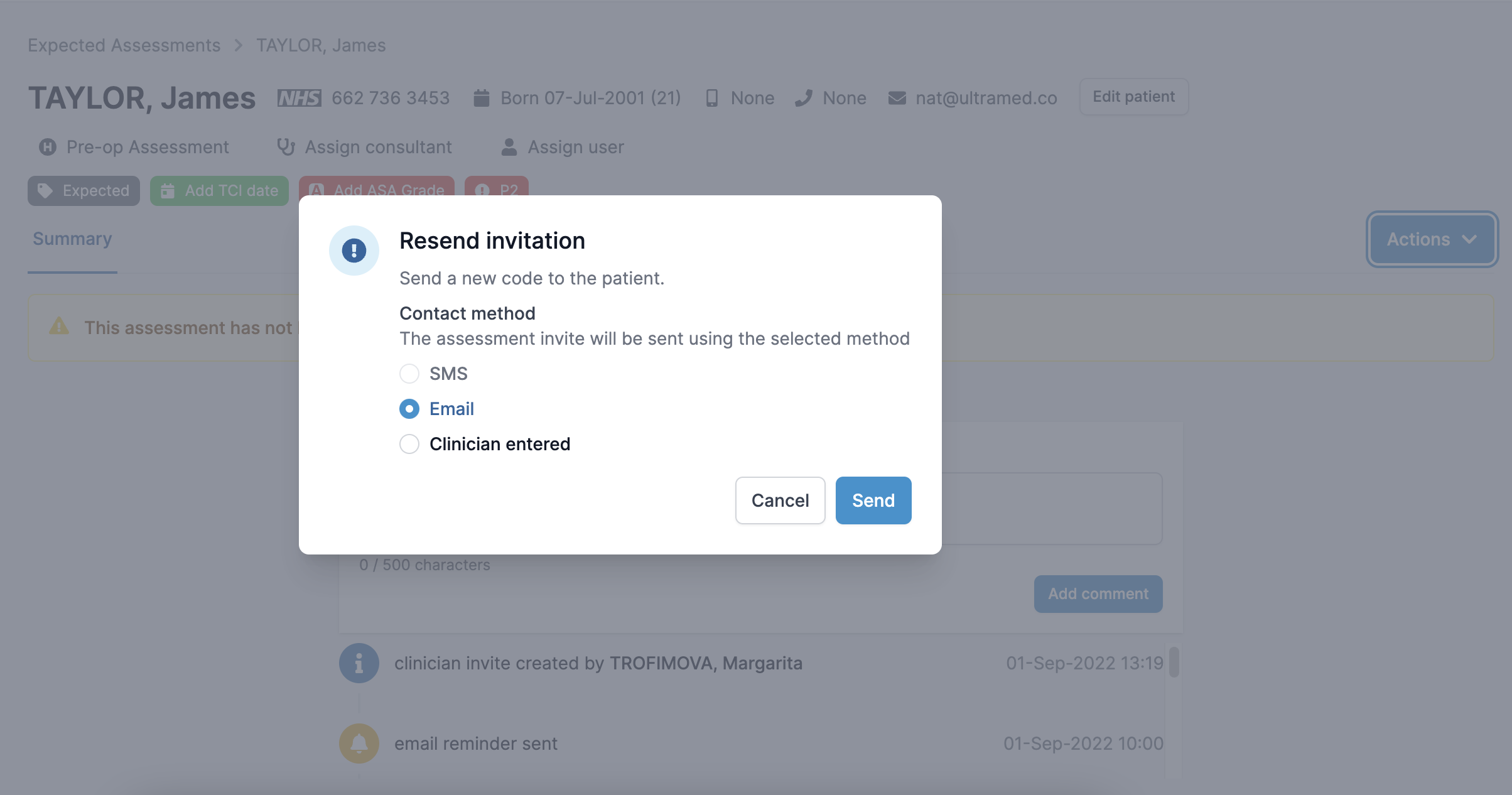1512x795 pixels.
Task: Click the breadcrumb chevron after Expected Assessments
Action: coord(239,45)
